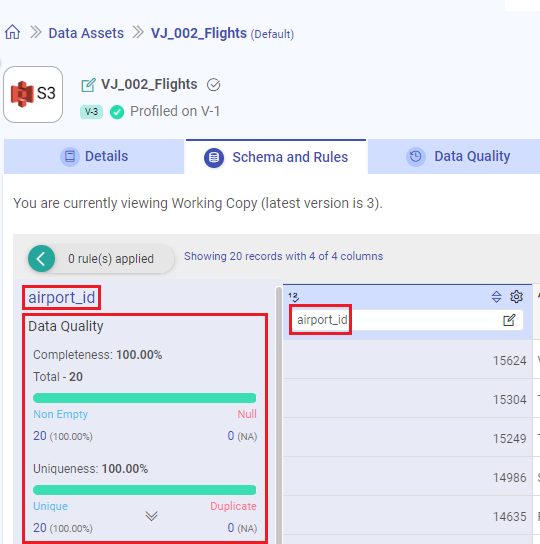Click the Duplicate label
Screen dimensions: 540x544
click(233, 506)
